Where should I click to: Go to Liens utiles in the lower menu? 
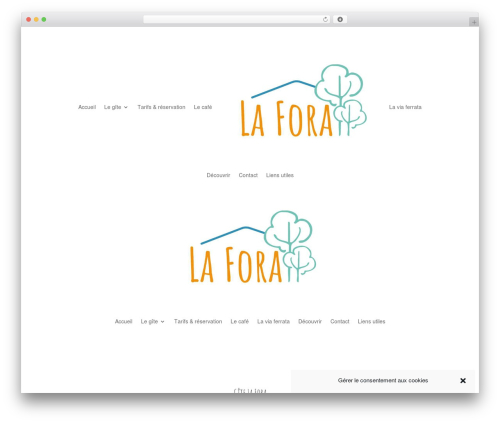click(x=371, y=321)
